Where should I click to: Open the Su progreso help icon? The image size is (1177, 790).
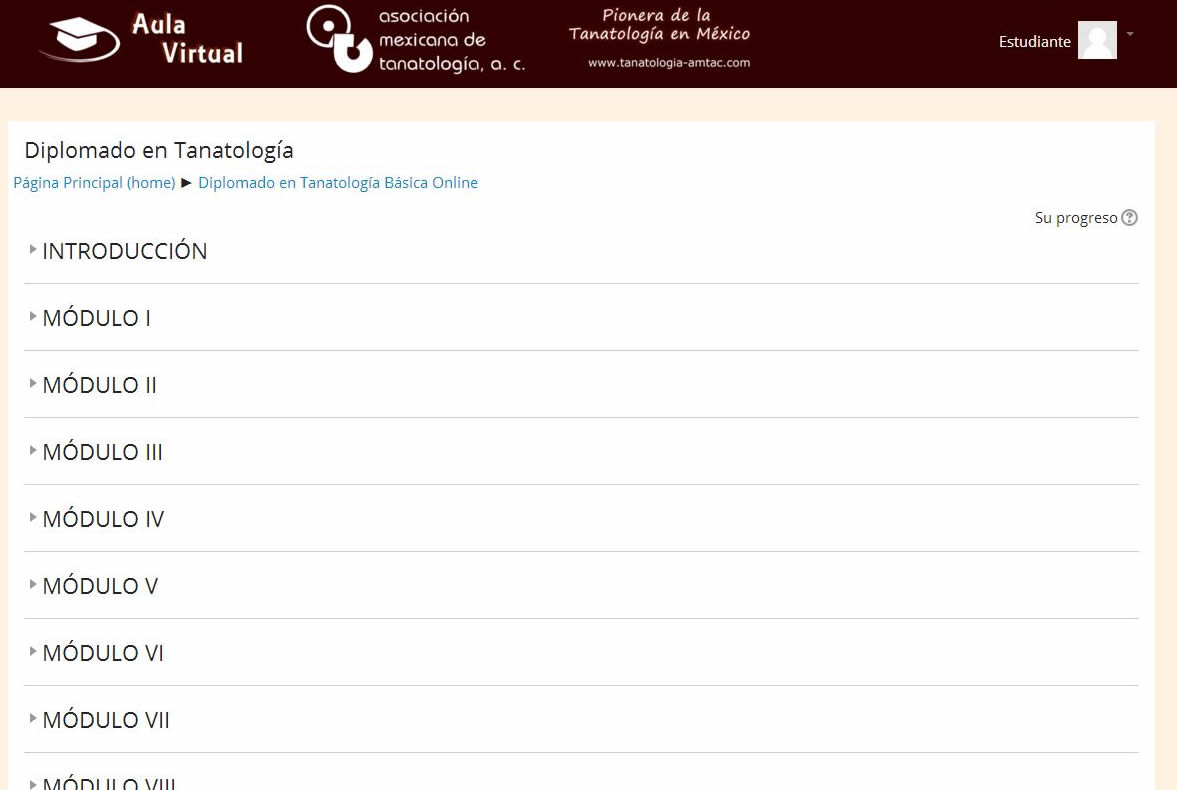point(1129,217)
